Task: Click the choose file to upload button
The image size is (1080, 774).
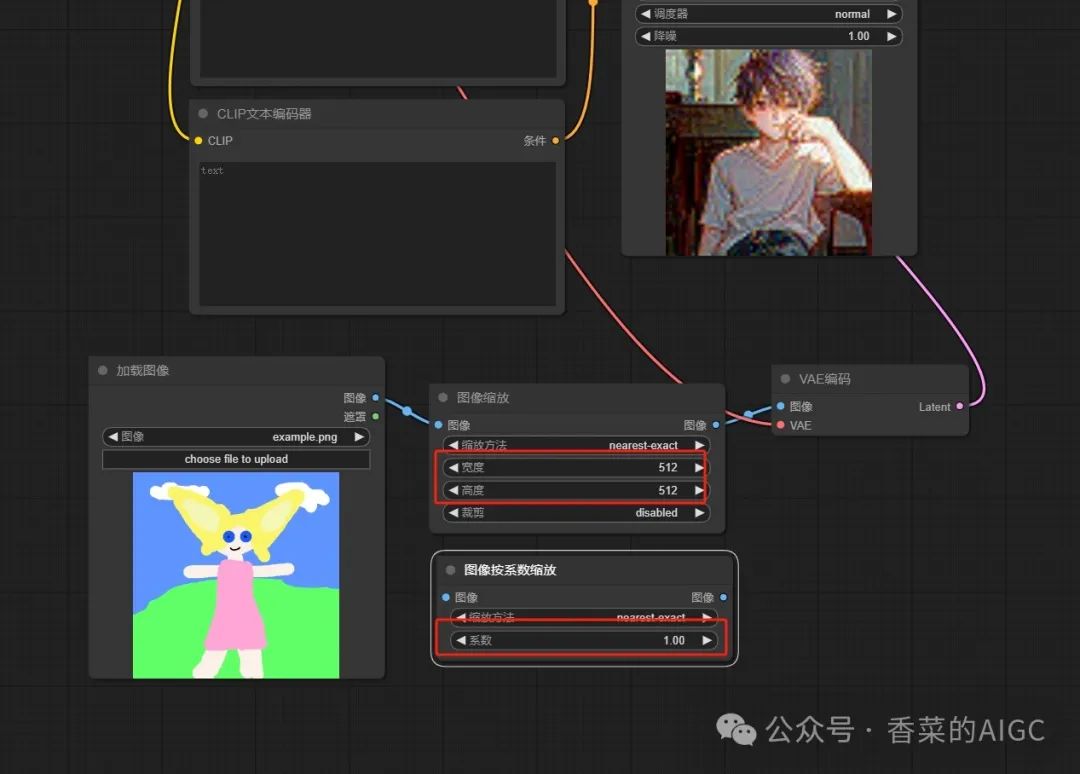Action: (x=236, y=459)
